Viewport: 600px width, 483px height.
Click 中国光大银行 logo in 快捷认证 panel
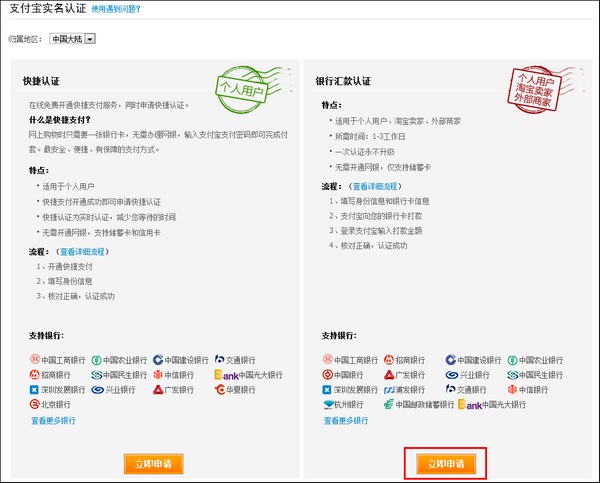248,375
